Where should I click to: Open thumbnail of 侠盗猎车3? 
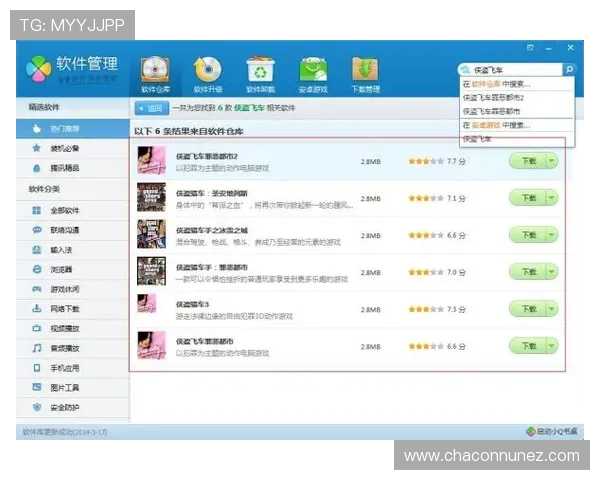pos(147,303)
